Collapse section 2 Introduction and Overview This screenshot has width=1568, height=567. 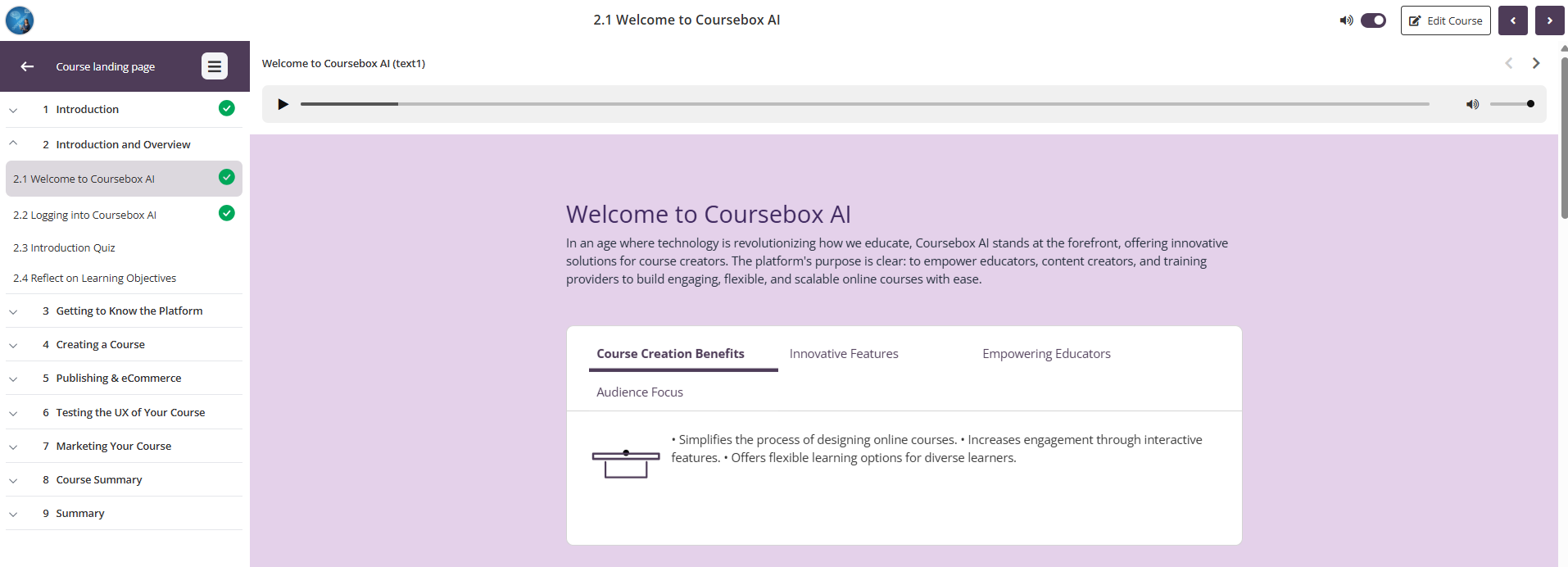[13, 143]
